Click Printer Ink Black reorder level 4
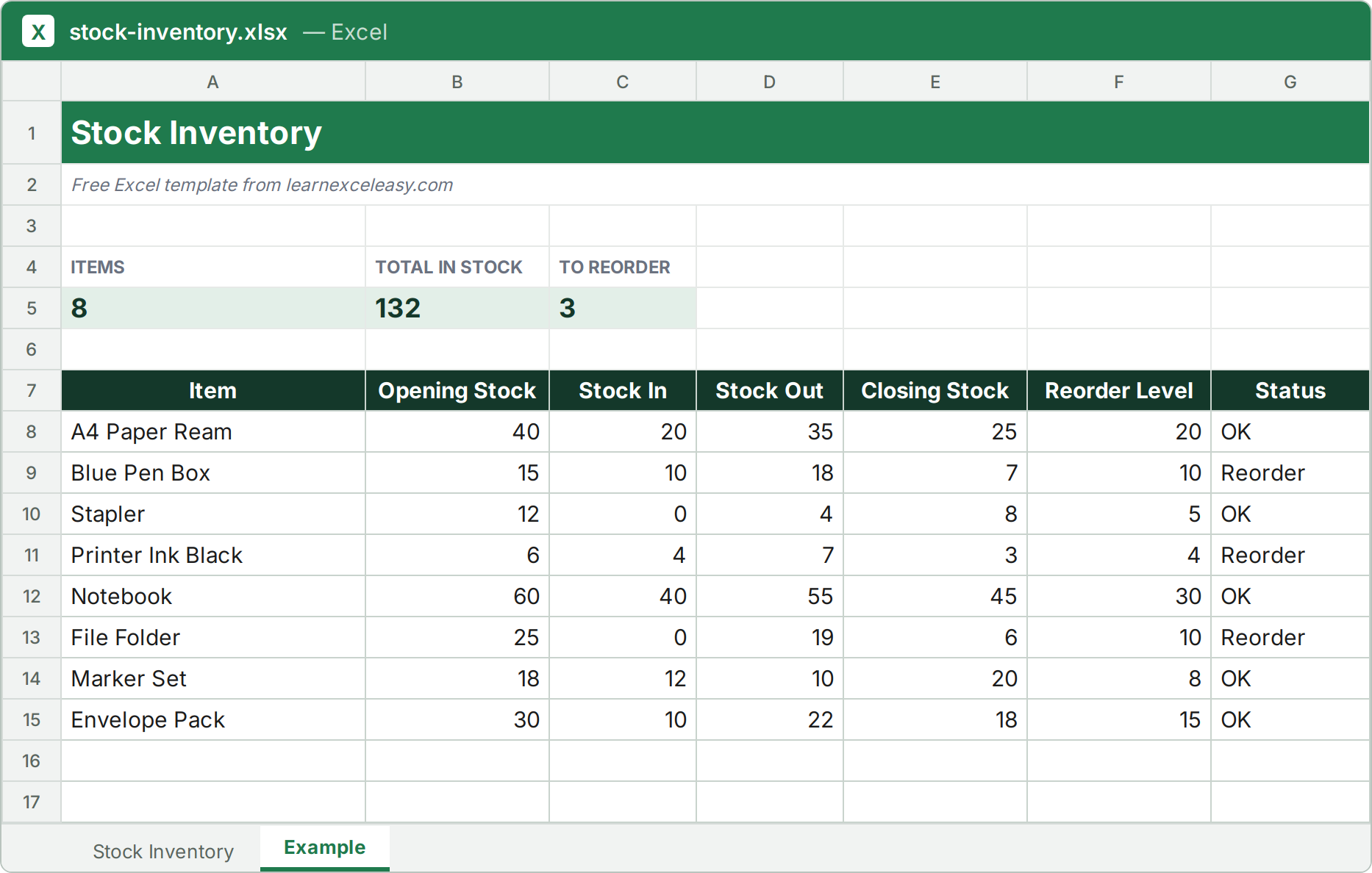The width and height of the screenshot is (1372, 873). 1119,555
